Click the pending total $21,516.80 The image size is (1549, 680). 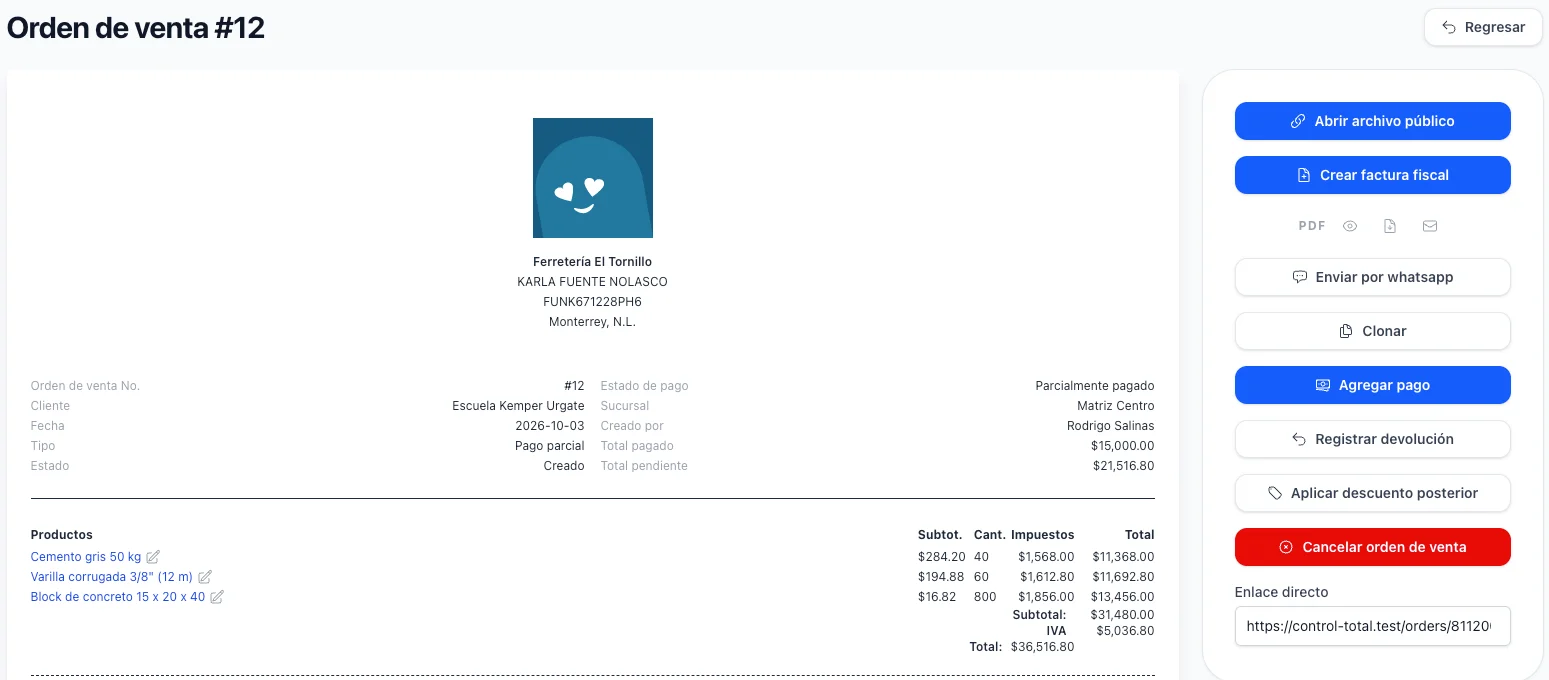click(1124, 466)
